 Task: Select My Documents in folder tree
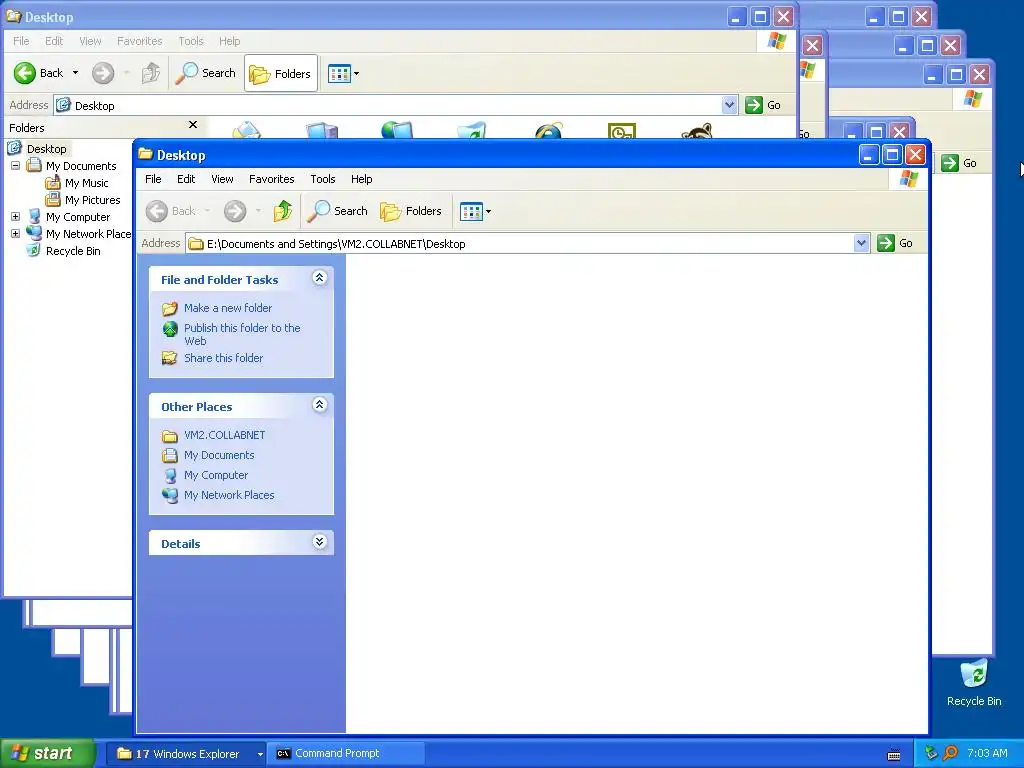80,166
